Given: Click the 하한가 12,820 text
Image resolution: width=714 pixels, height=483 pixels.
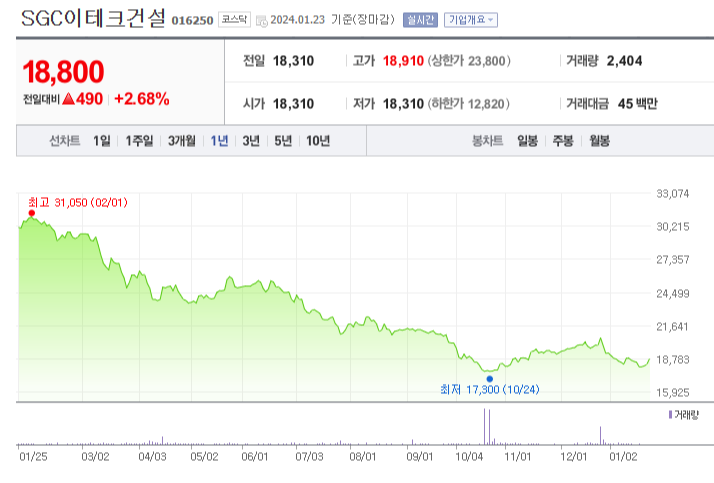Looking at the screenshot, I should coord(469,104).
